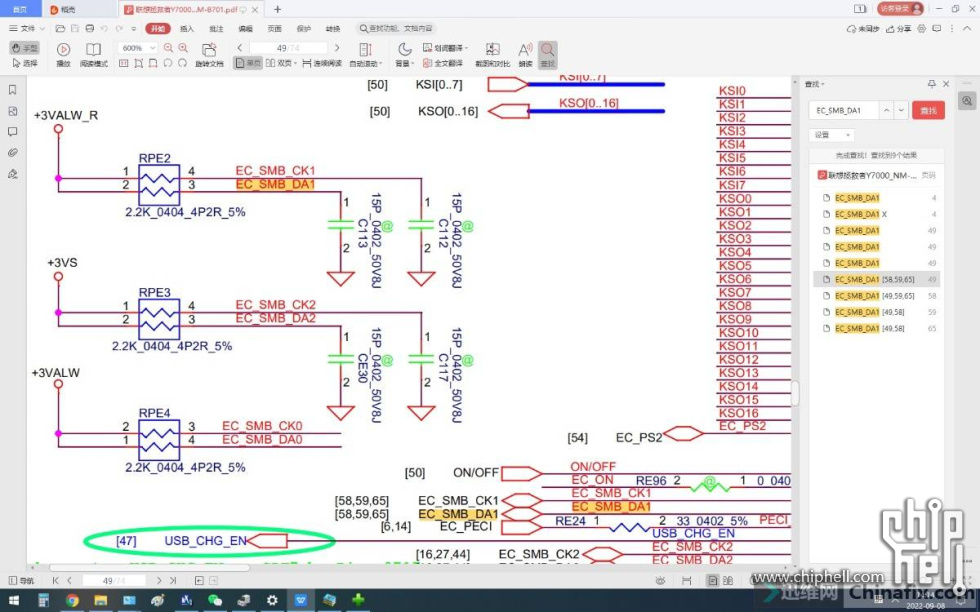The width and height of the screenshot is (980, 612).
Task: Open the thumbnails icon in left sidebar
Action: click(12, 111)
